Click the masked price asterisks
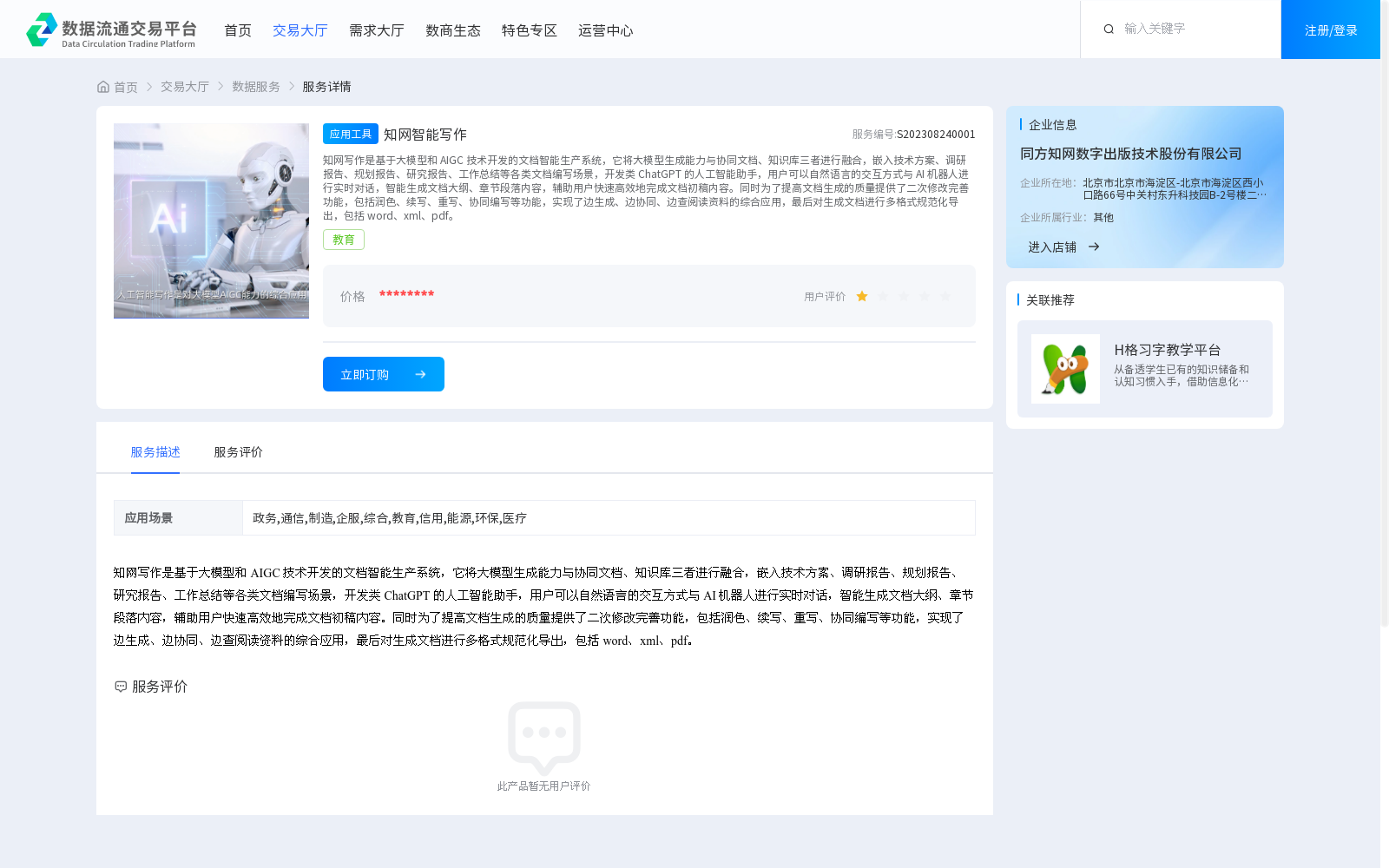This screenshot has width=1389, height=868. coord(406,295)
